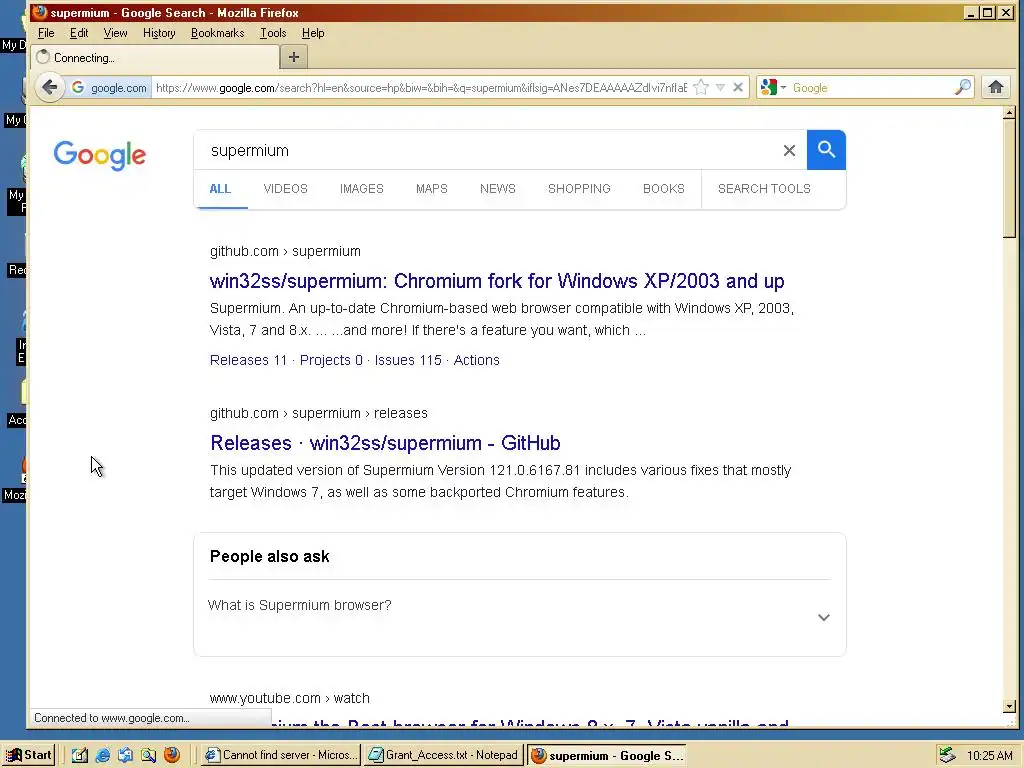Open the address bar history dropdown arrow
Viewport: 1024px width, 768px height.
click(720, 88)
